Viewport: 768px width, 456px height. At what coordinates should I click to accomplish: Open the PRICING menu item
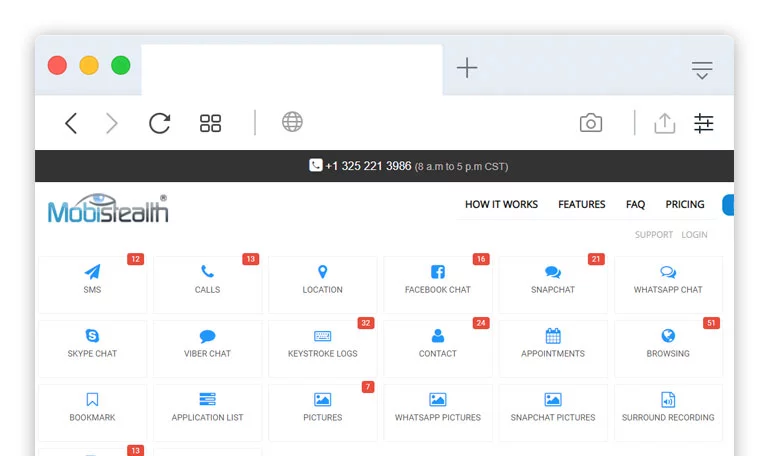(x=685, y=204)
